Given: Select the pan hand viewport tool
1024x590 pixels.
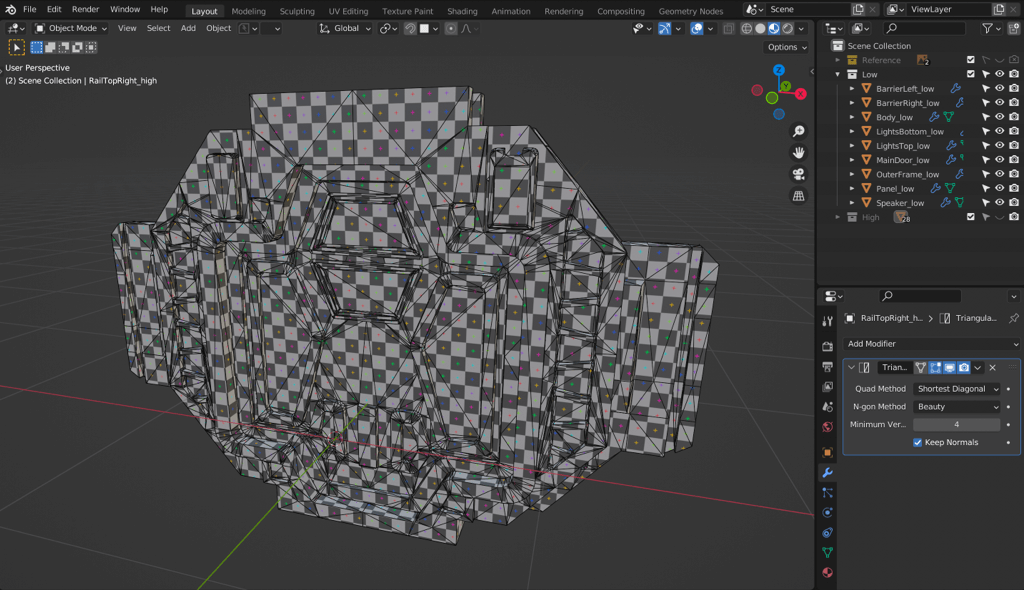Looking at the screenshot, I should click(799, 153).
